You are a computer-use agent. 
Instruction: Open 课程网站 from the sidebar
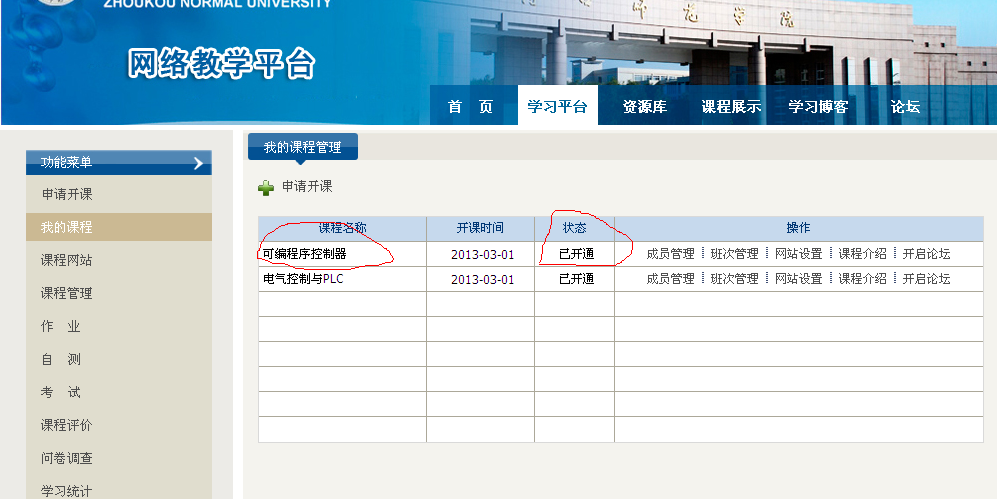(x=66, y=260)
